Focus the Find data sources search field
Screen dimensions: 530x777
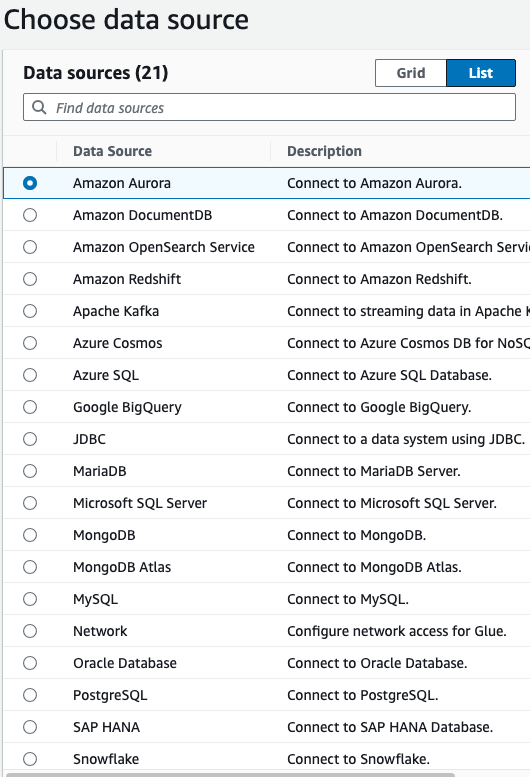pyautogui.click(x=269, y=107)
